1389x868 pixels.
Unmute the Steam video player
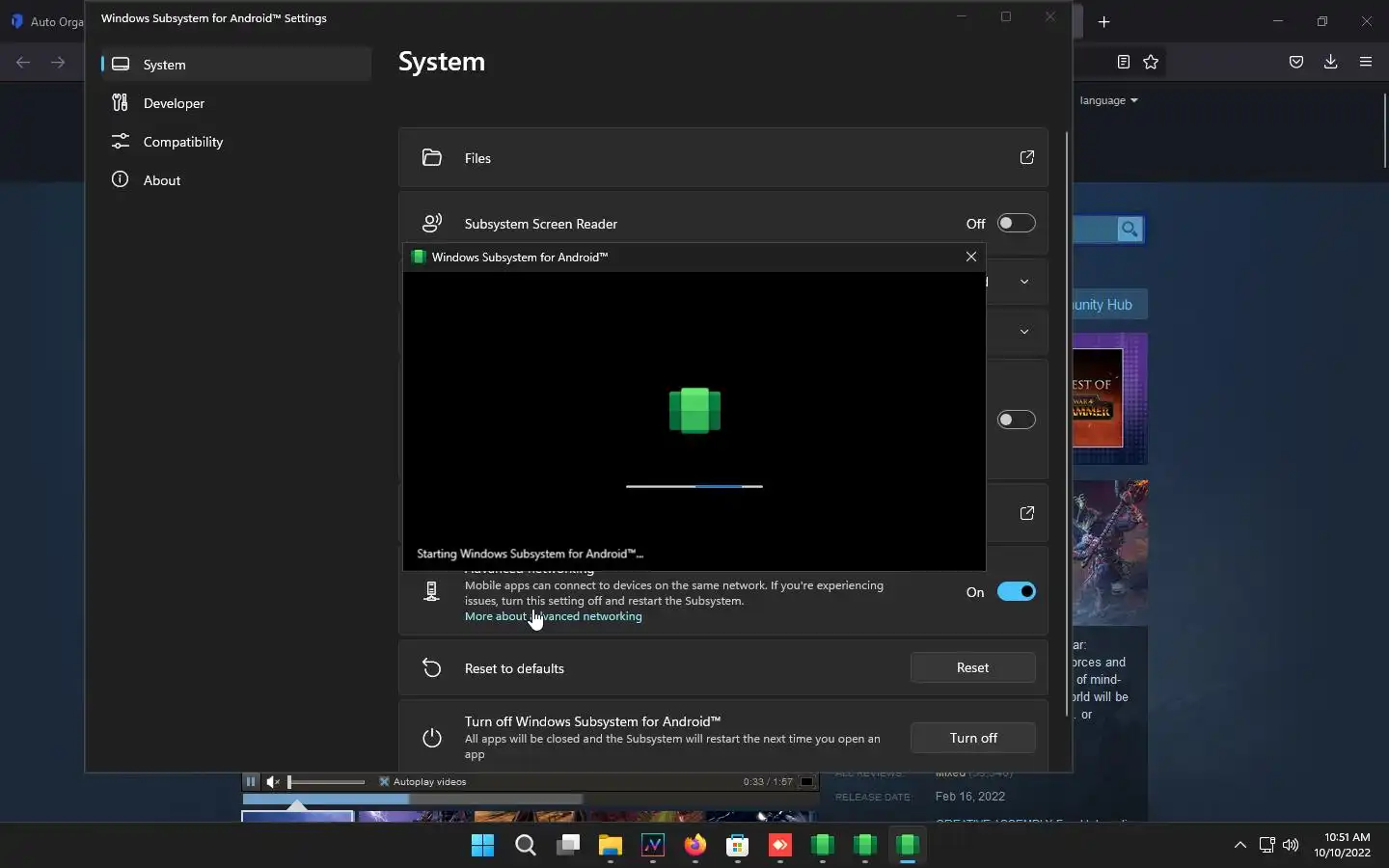click(273, 781)
